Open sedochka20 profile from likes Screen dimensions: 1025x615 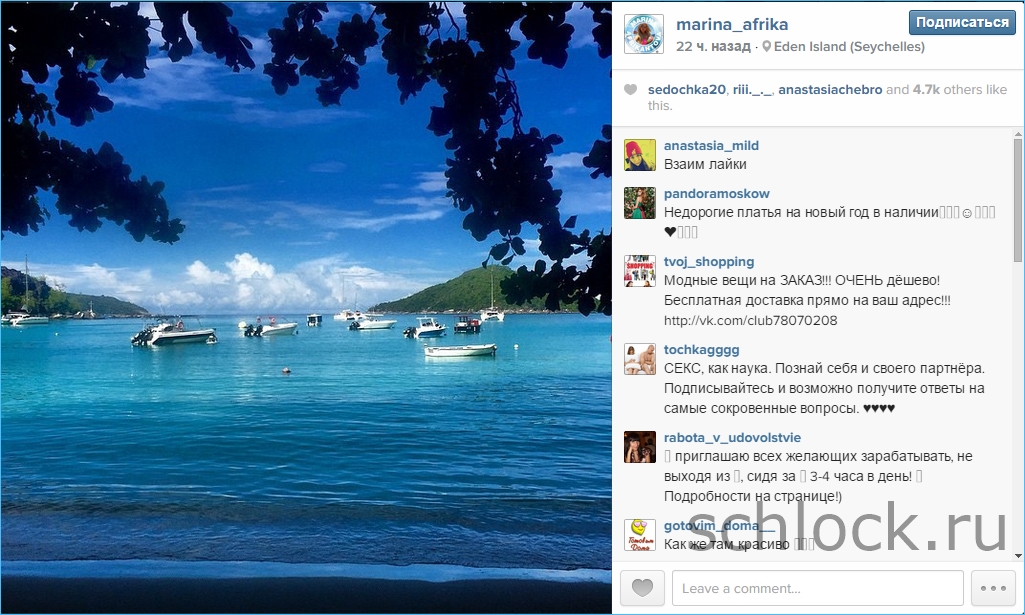(686, 90)
